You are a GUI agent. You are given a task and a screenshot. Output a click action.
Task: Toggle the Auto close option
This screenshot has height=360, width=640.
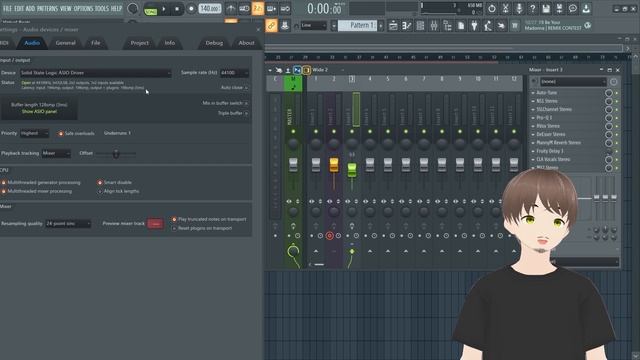tap(234, 87)
